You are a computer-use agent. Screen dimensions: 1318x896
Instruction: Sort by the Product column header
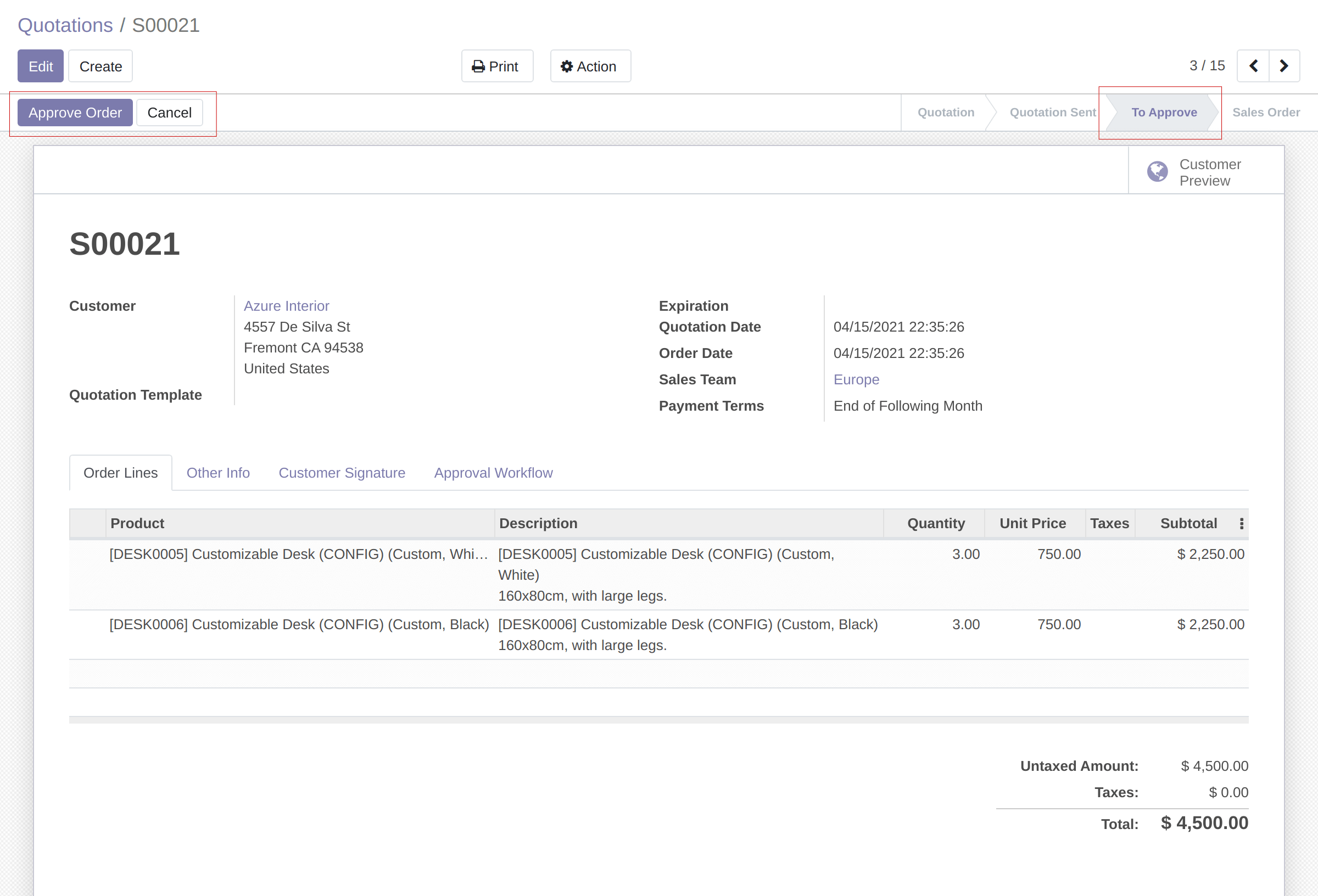(137, 523)
